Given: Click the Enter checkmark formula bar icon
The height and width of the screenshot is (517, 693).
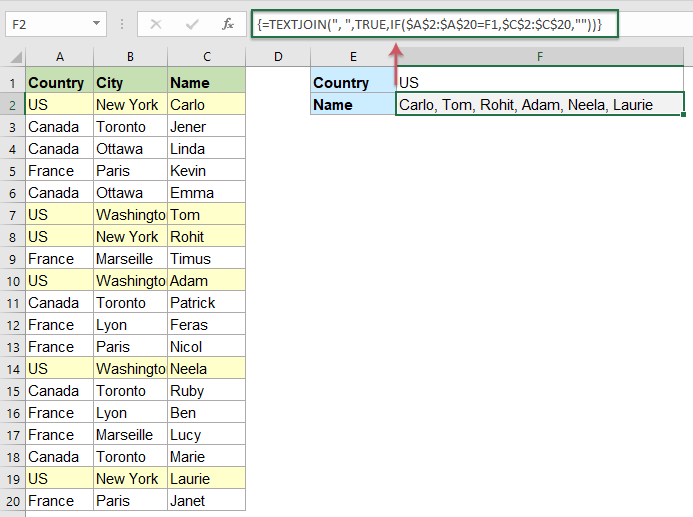Looking at the screenshot, I should 192,24.
